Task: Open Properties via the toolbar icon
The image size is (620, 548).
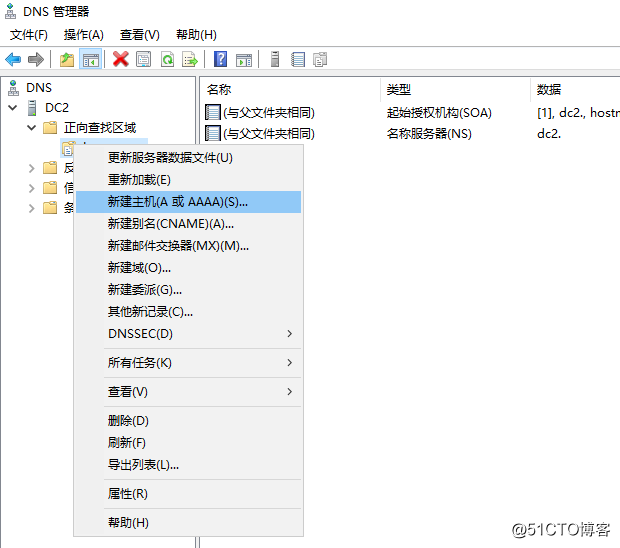Action: 144,60
